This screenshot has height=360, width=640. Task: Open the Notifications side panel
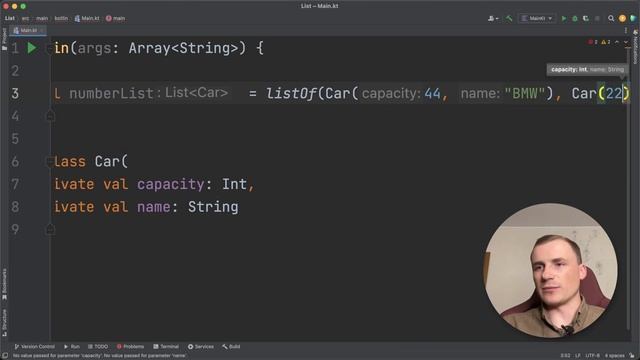pos(636,47)
